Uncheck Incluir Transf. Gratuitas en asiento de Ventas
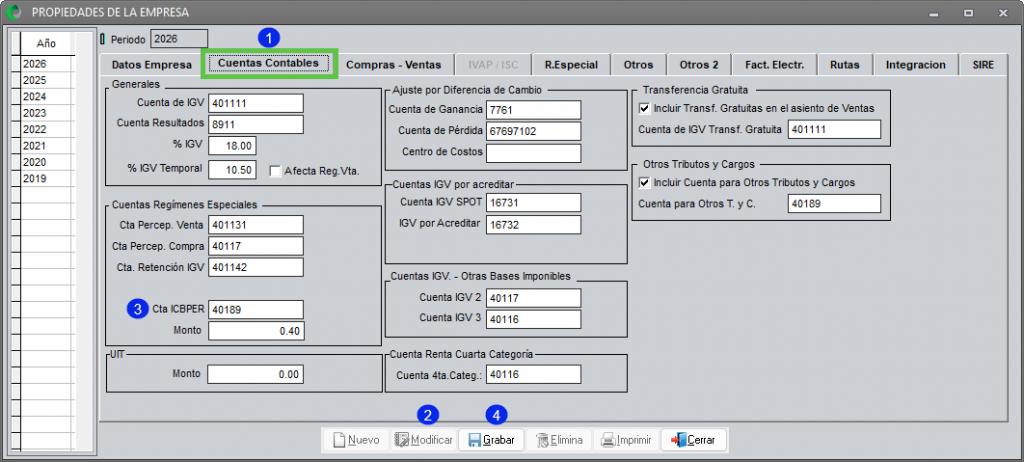 pos(645,108)
